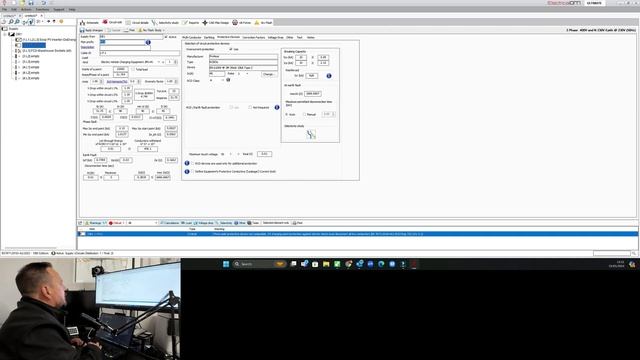Switch to the Circuit edit view

click(112, 22)
